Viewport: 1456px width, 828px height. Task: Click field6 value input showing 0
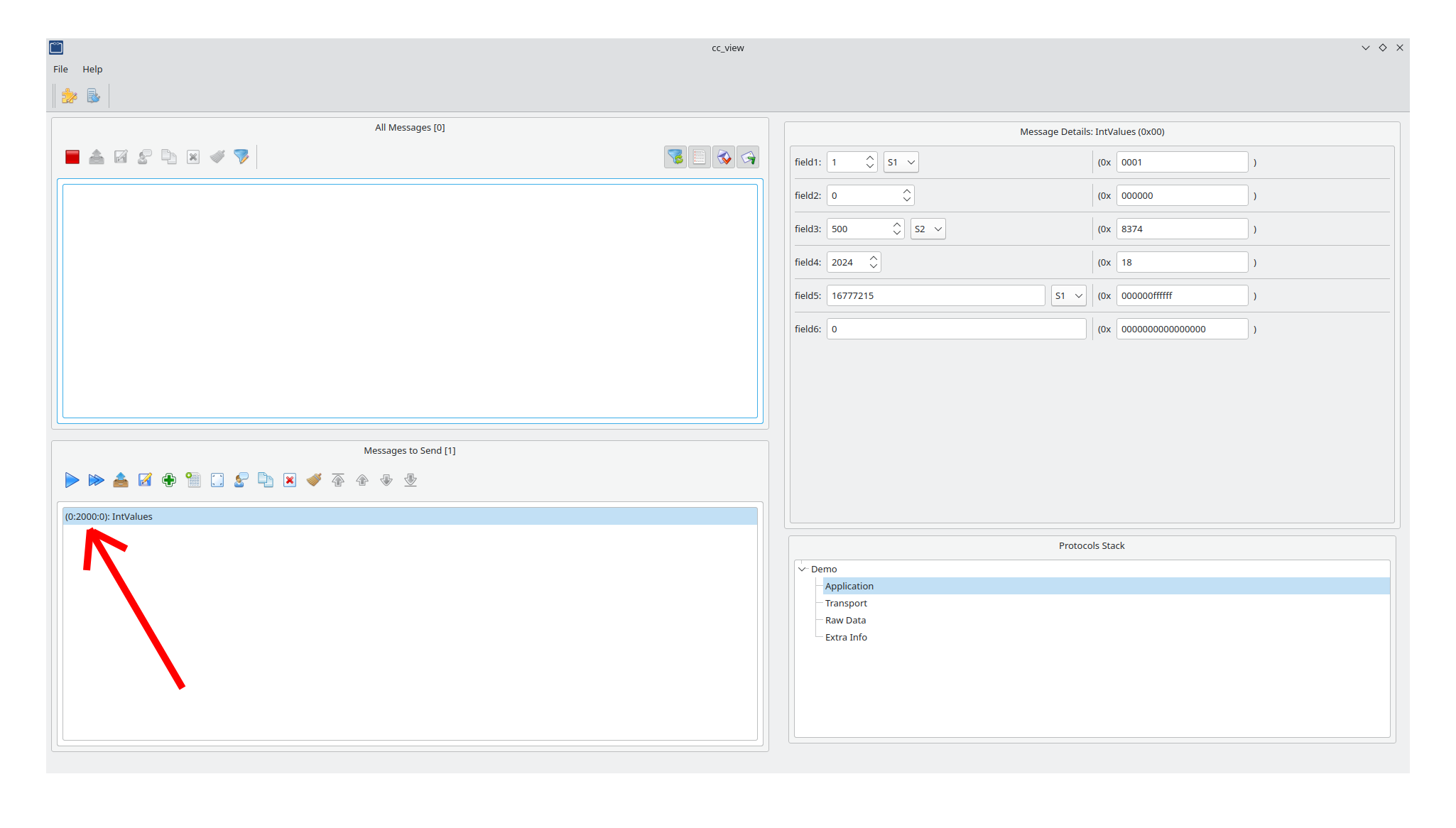(956, 329)
